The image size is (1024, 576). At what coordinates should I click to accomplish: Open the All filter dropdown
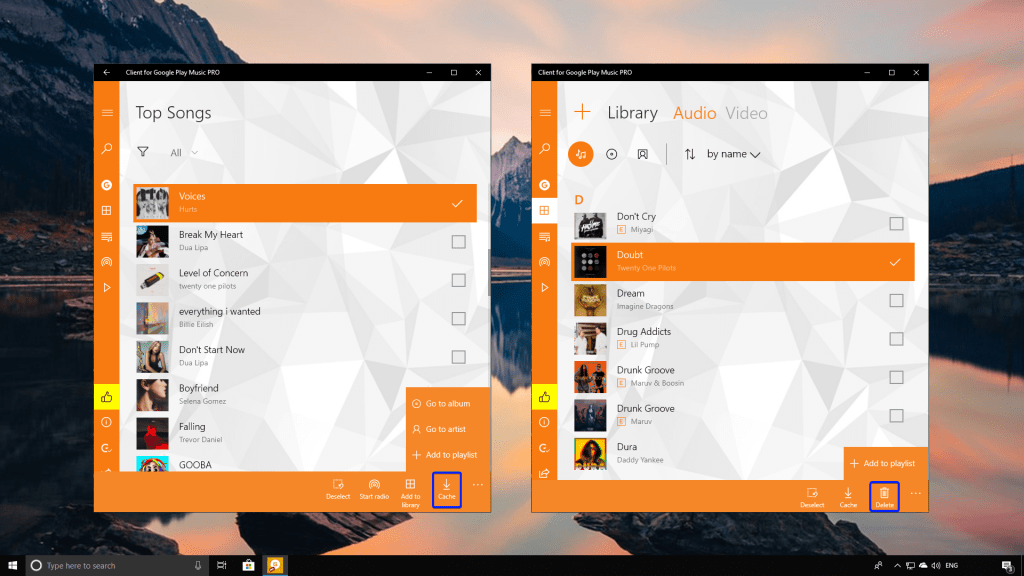tap(183, 153)
